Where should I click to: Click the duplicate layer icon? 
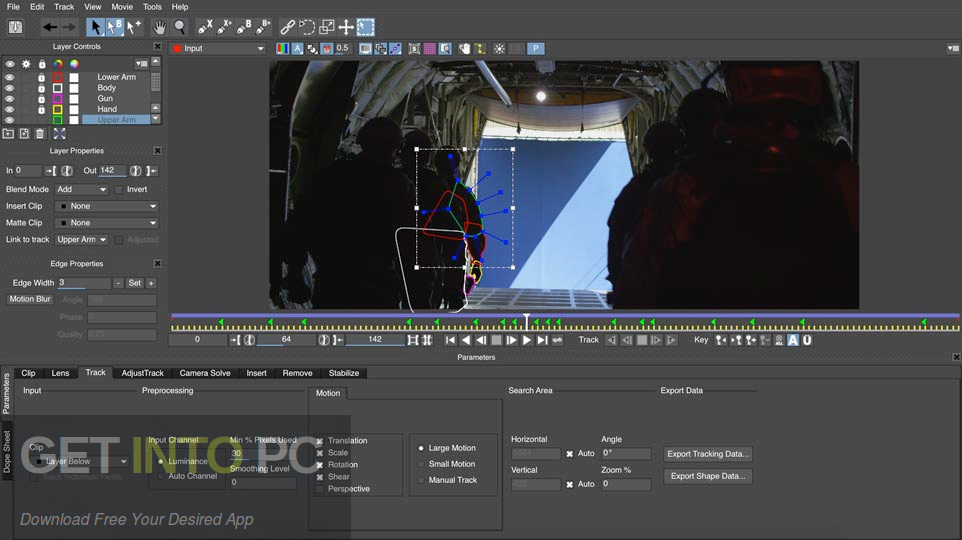25,134
